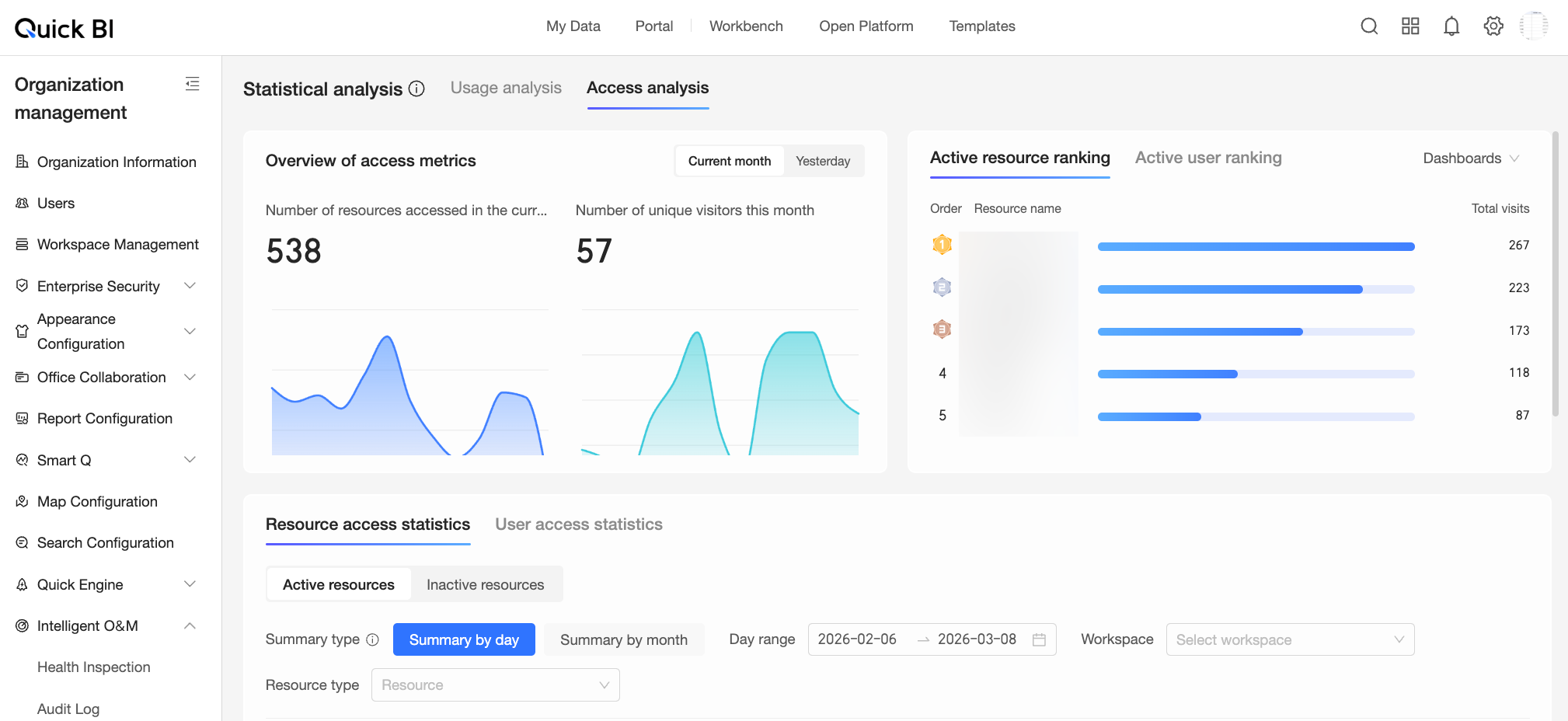Open the Dashboards ranking dropdown
1568x721 pixels.
pos(1471,158)
